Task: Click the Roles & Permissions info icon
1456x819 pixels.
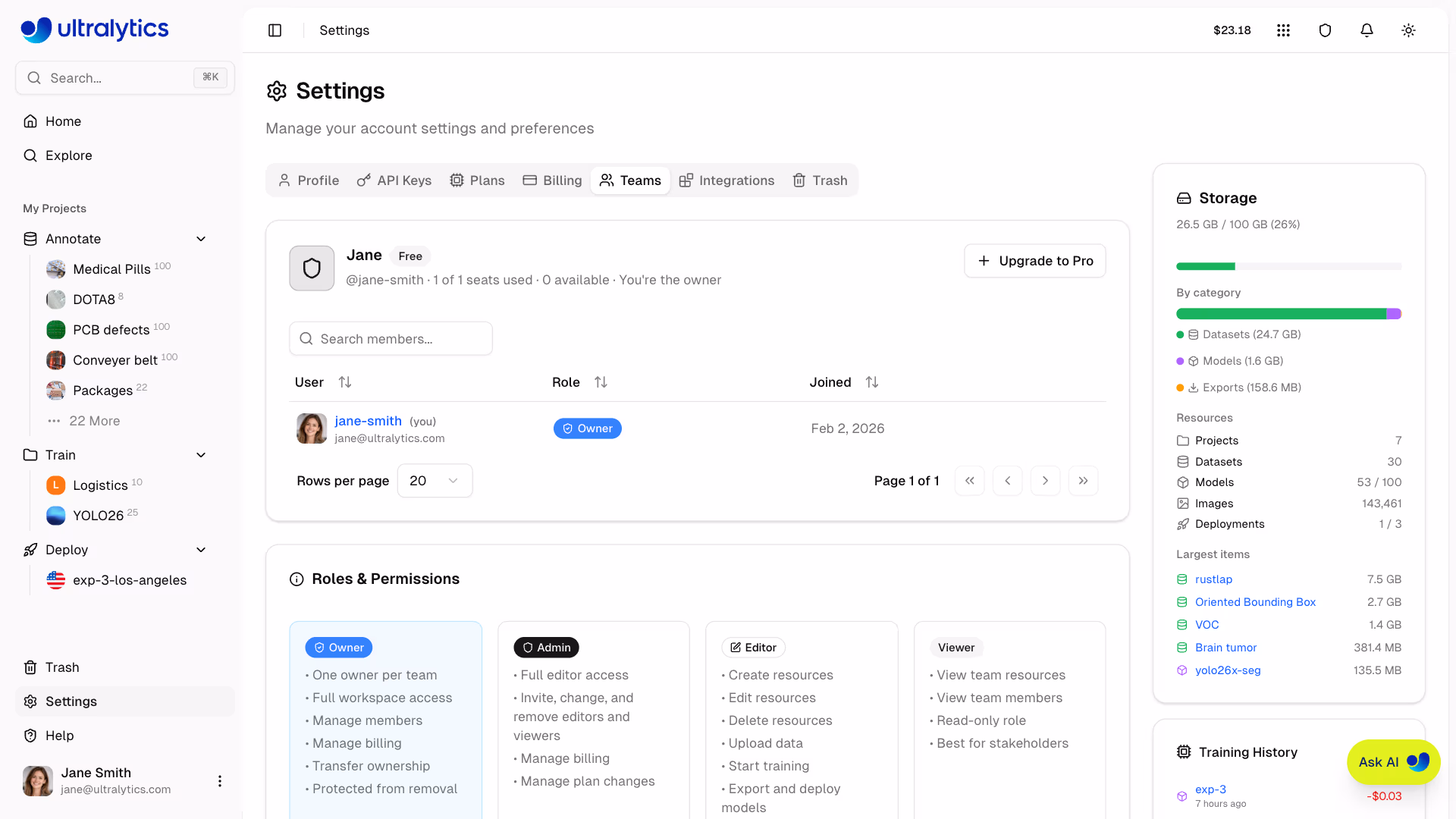Action: [297, 579]
